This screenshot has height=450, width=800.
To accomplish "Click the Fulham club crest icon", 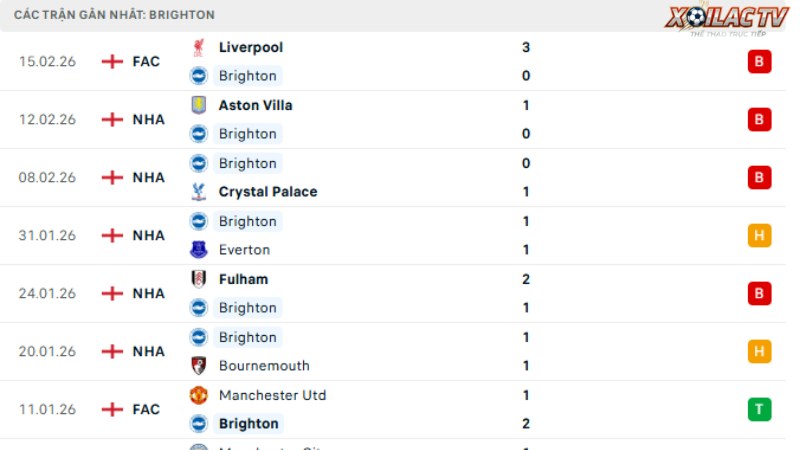I will [x=198, y=279].
